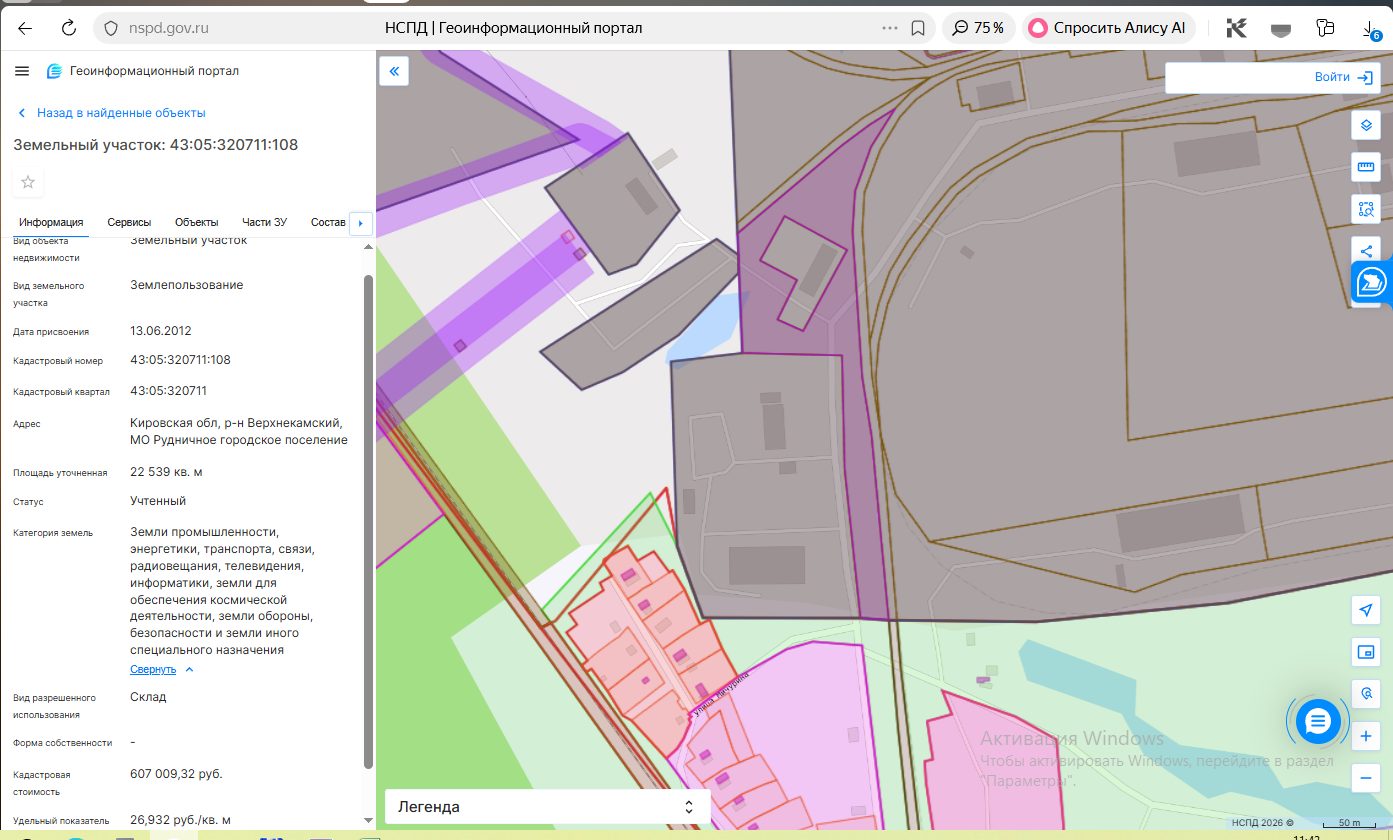Select the ruler measurement tool
The width and height of the screenshot is (1393, 840).
point(1366,167)
